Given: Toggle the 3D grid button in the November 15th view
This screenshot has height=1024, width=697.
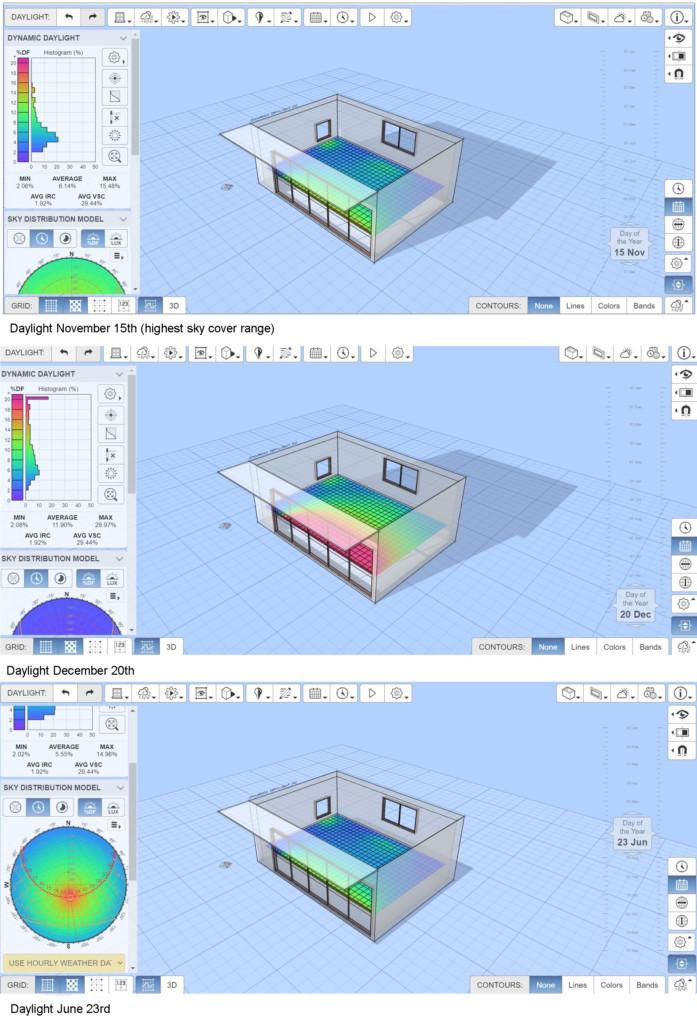Looking at the screenshot, I should click(174, 305).
